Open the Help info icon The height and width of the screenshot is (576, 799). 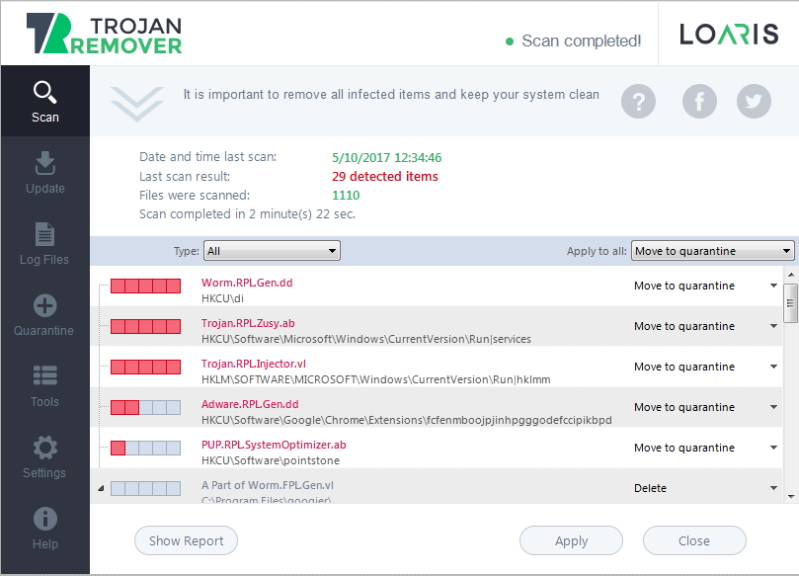(45, 519)
